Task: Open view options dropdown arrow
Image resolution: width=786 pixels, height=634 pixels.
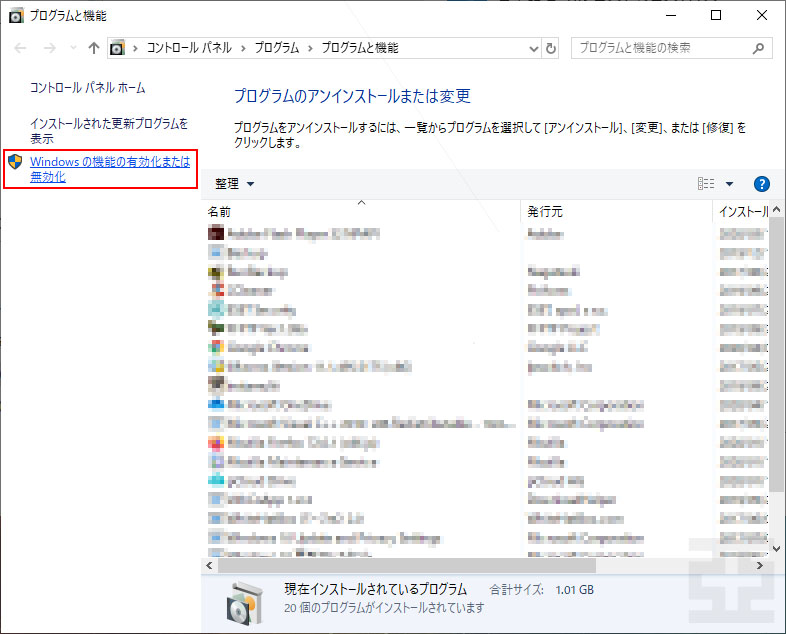Action: pyautogui.click(x=729, y=184)
